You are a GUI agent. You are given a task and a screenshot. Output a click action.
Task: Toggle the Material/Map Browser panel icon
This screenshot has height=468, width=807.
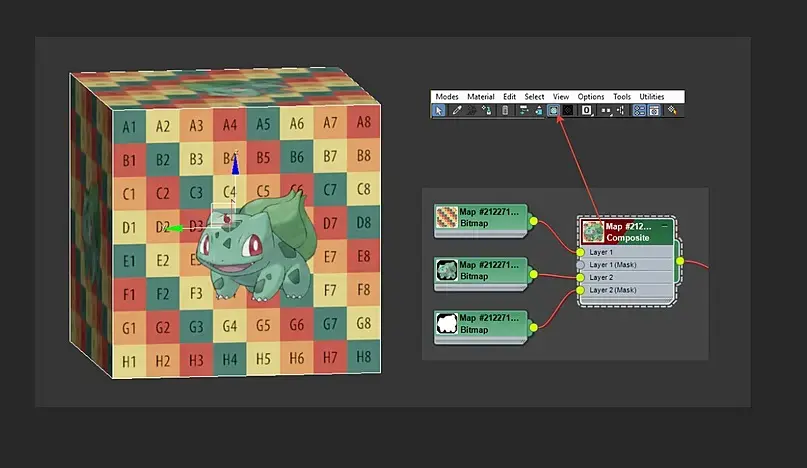[x=639, y=110]
